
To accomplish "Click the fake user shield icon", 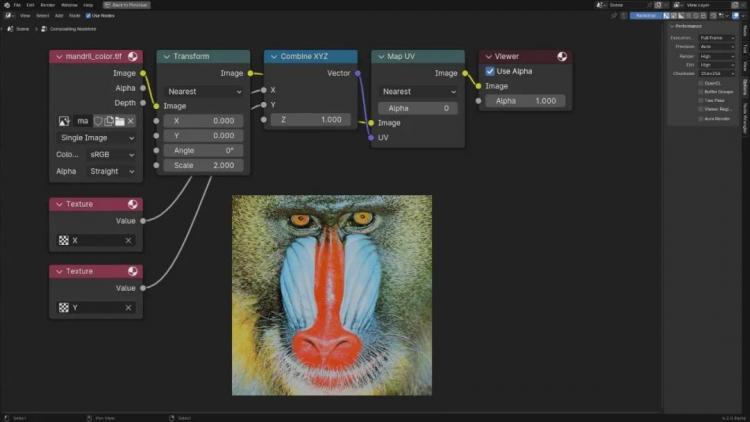I will pyautogui.click(x=98, y=121).
